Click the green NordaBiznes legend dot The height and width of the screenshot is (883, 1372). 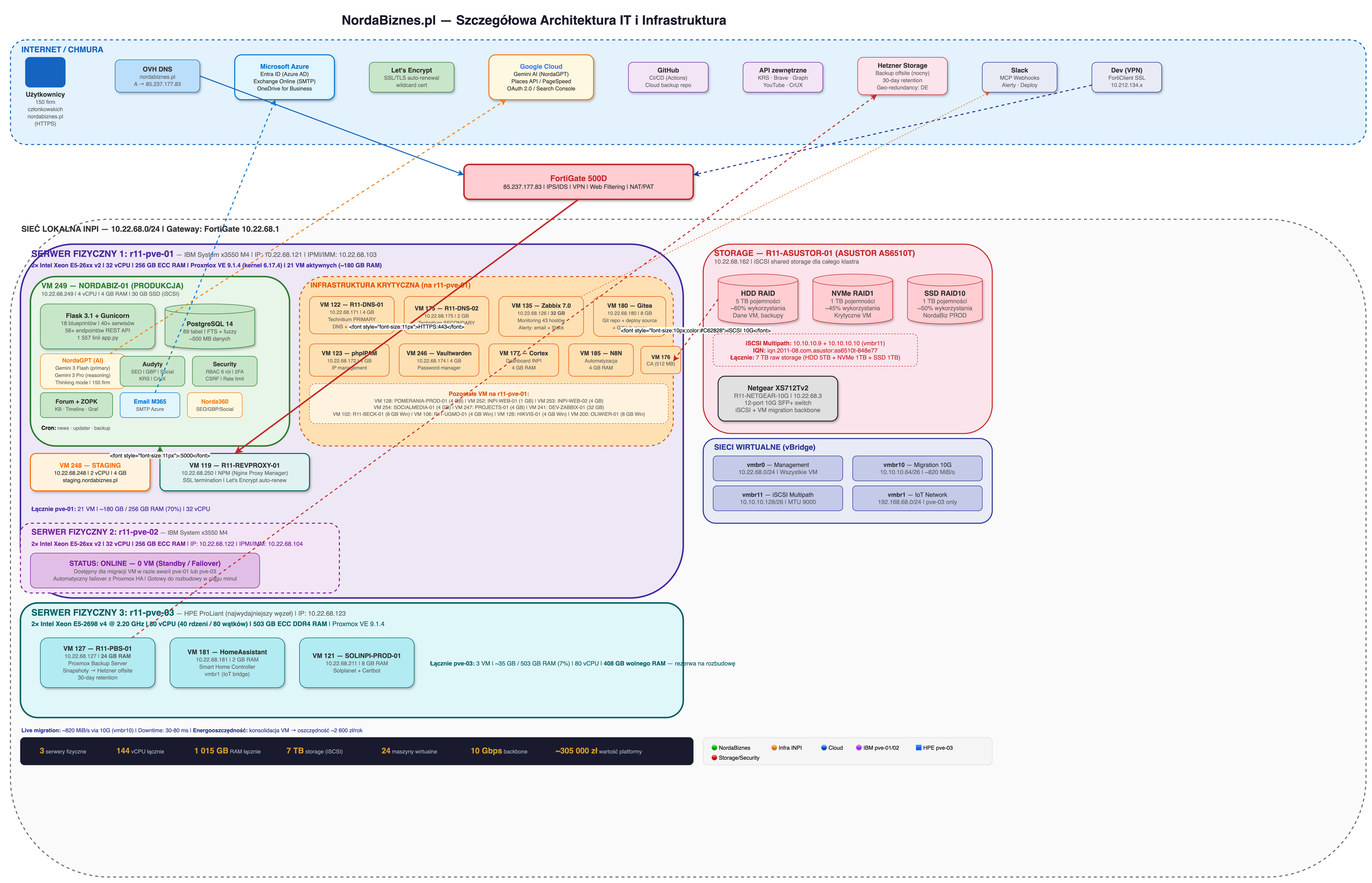tap(714, 748)
